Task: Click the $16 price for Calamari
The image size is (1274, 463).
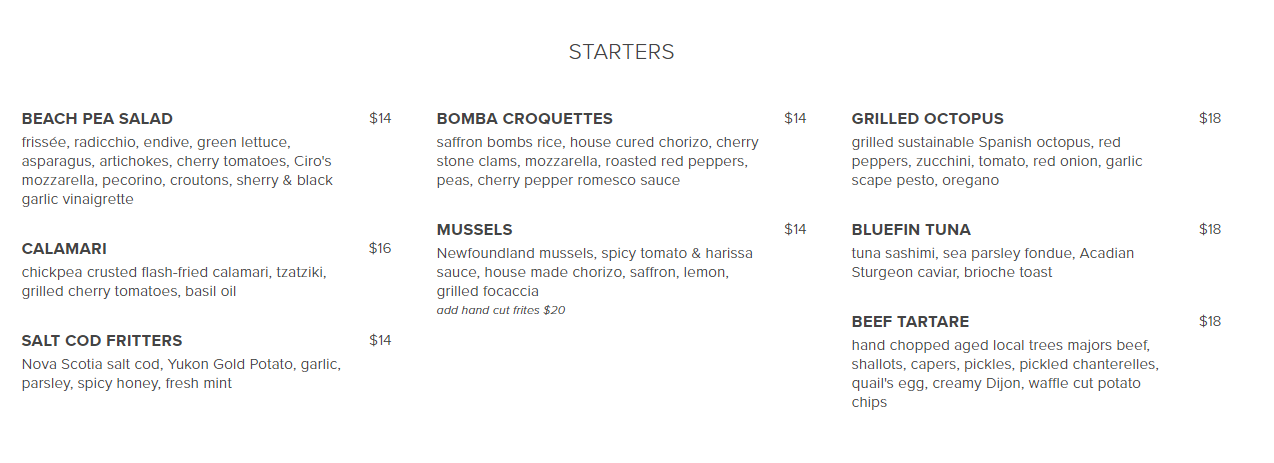Action: pos(380,249)
